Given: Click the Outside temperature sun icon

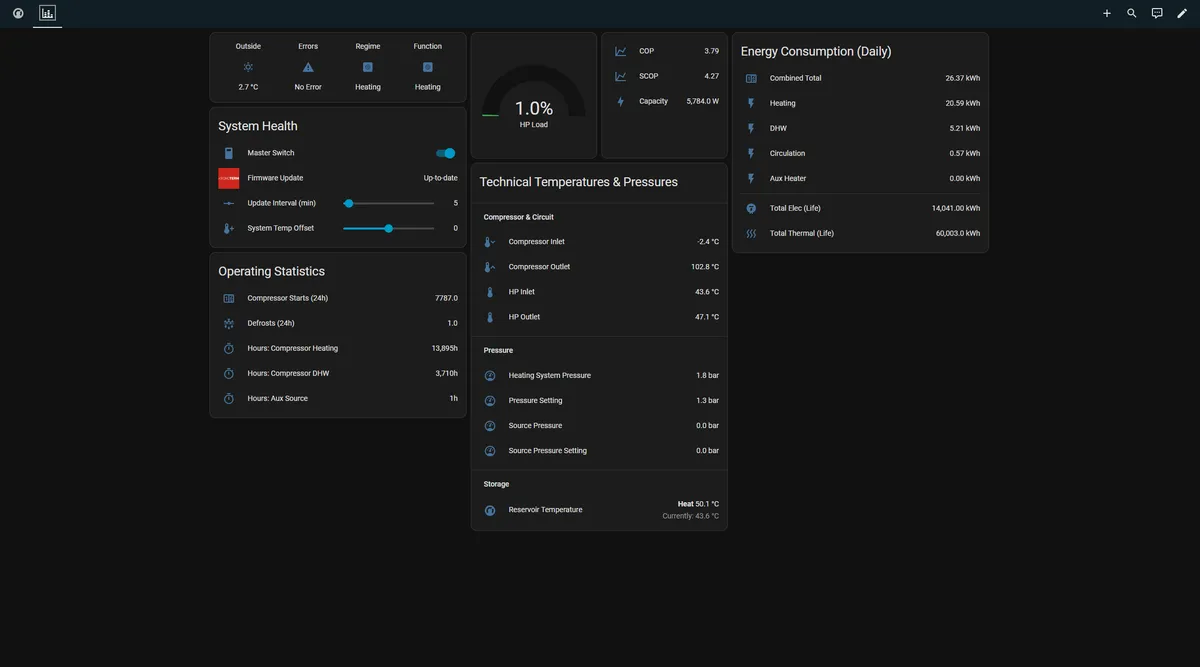Looking at the screenshot, I should tap(248, 67).
